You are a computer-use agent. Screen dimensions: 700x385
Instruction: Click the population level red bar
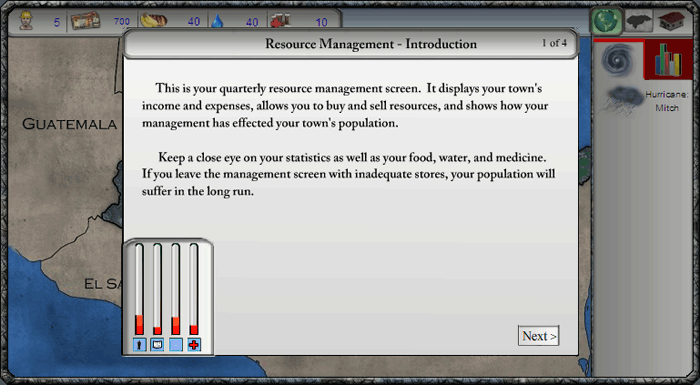pyautogui.click(x=139, y=325)
